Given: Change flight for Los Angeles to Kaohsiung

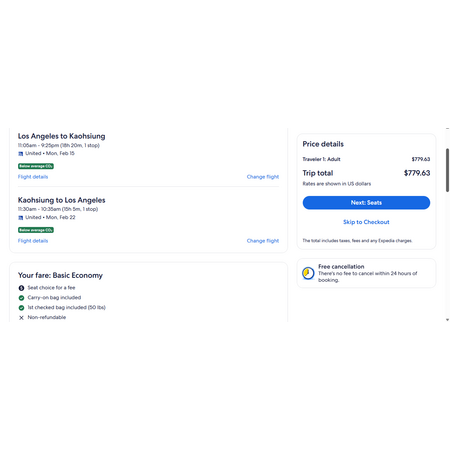Looking at the screenshot, I should click(263, 177).
